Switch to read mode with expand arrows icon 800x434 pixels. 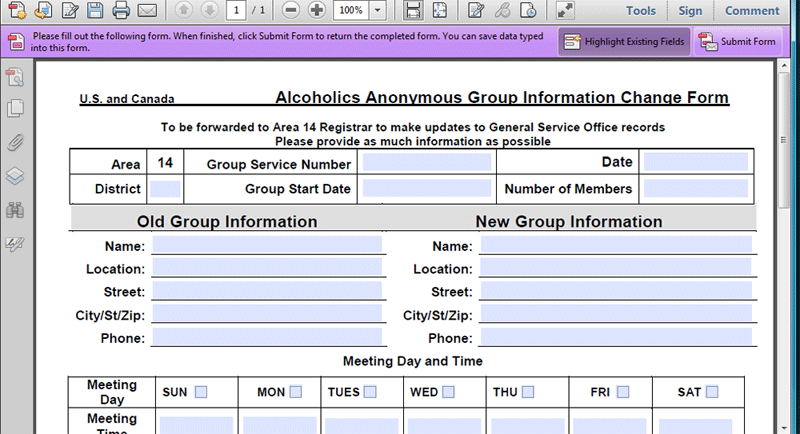click(x=565, y=10)
